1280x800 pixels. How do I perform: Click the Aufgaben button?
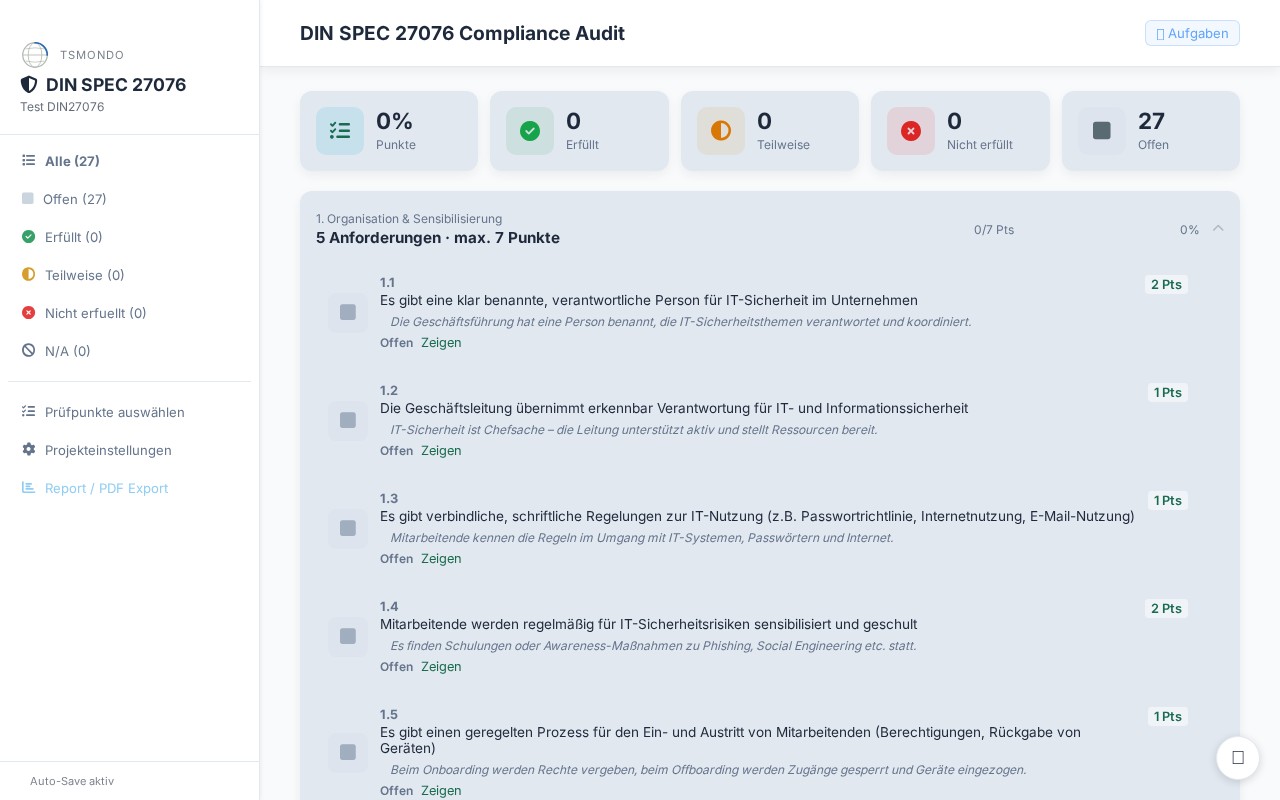pos(1192,33)
